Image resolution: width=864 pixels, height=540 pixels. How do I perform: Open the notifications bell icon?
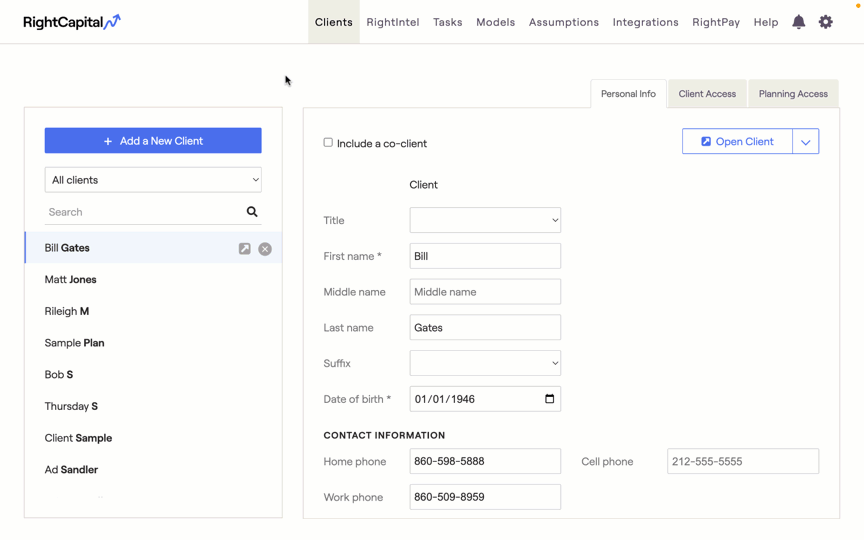pos(798,22)
